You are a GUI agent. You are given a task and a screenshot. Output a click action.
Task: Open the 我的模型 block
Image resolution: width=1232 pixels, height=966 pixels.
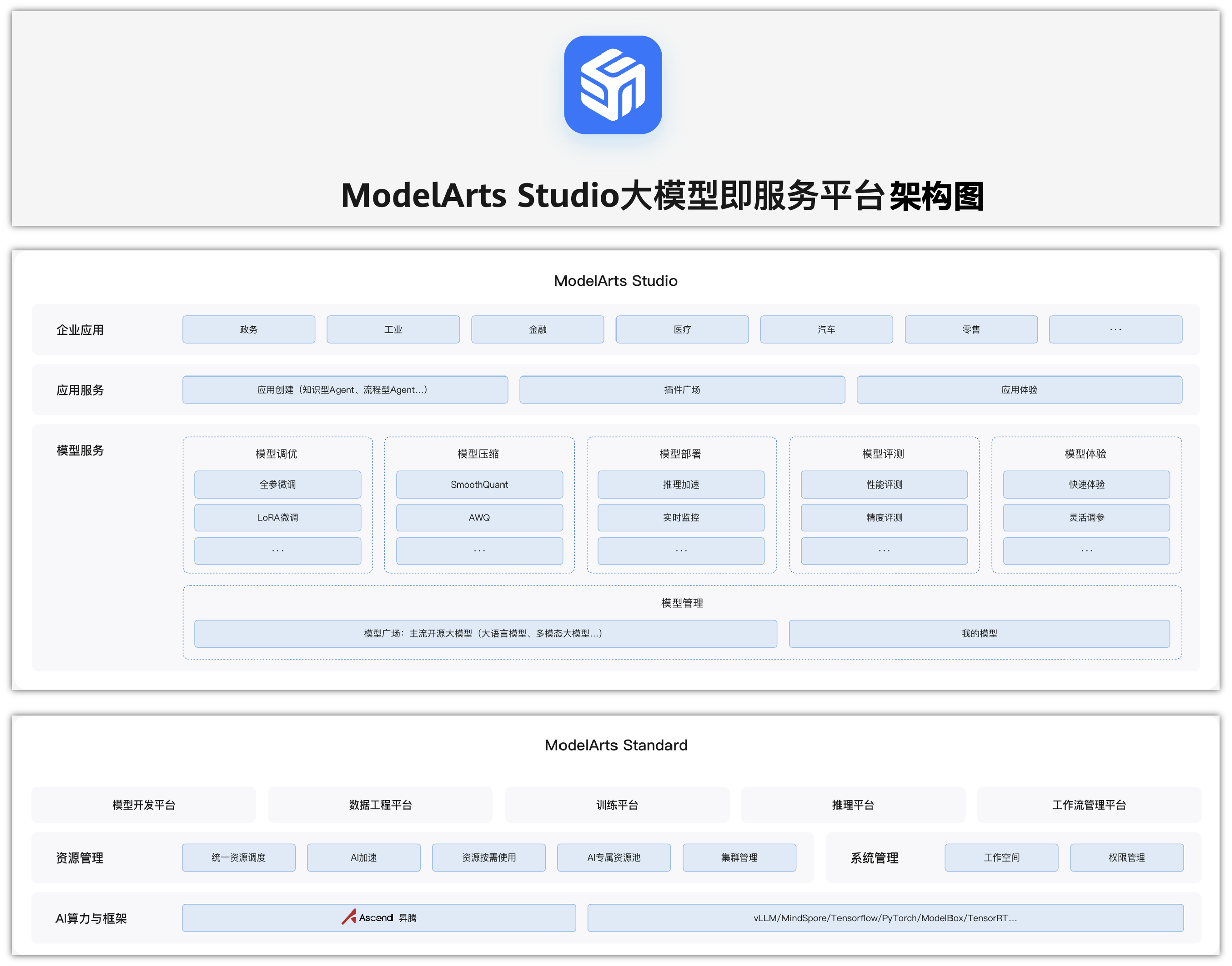click(979, 633)
